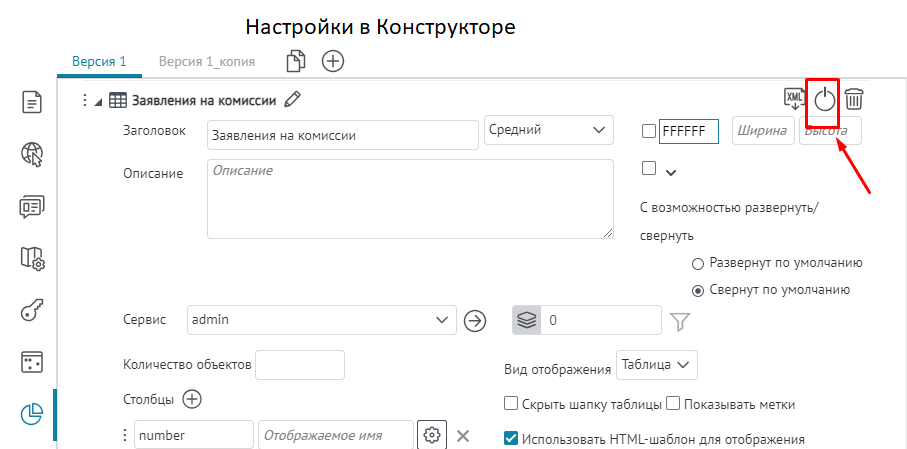Click the power icon highlighted in red
This screenshot has height=449, width=907.
click(823, 99)
